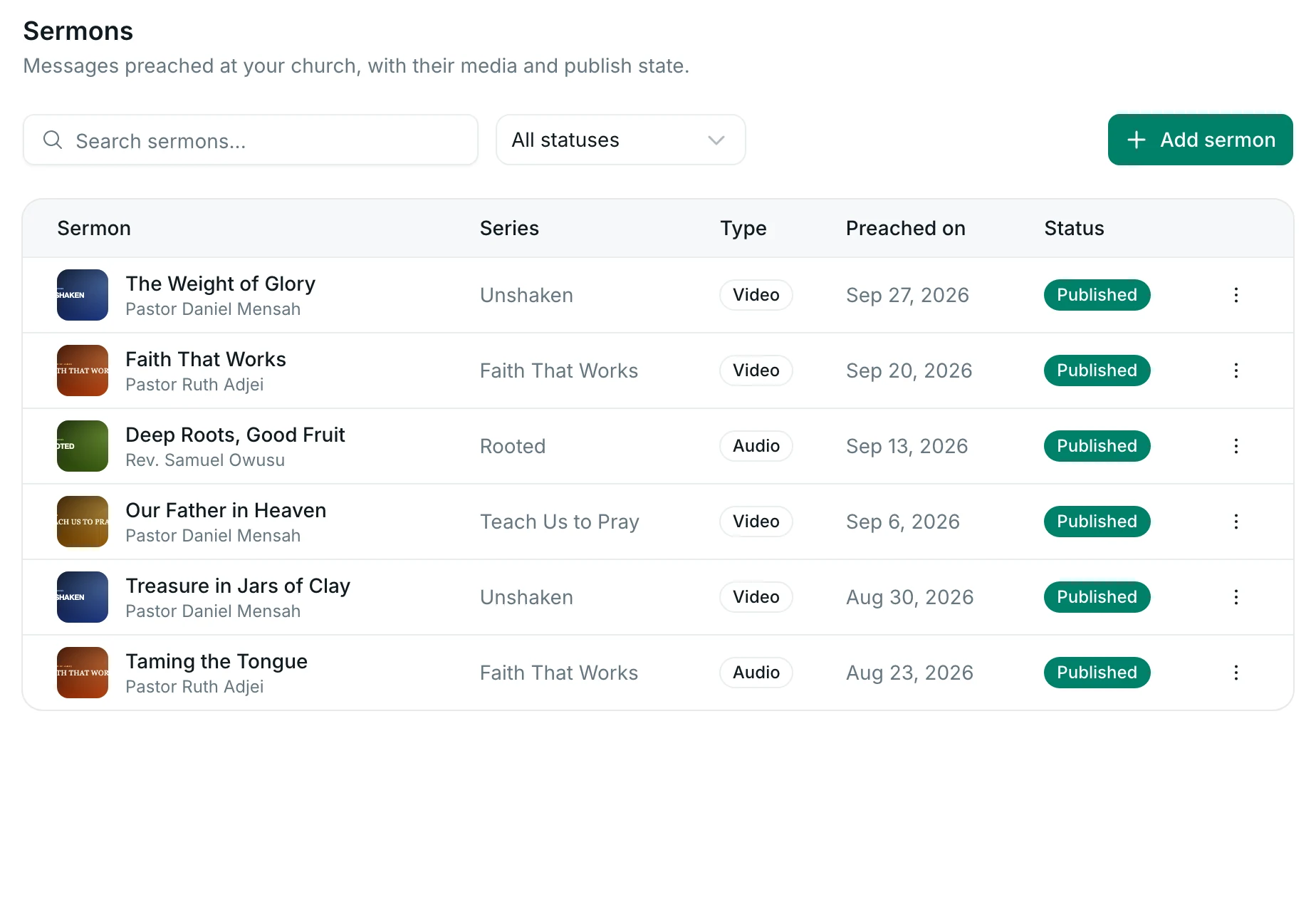
Task: Click Pastor Ruth Adjei under Taming the Tongue
Action: click(x=194, y=687)
